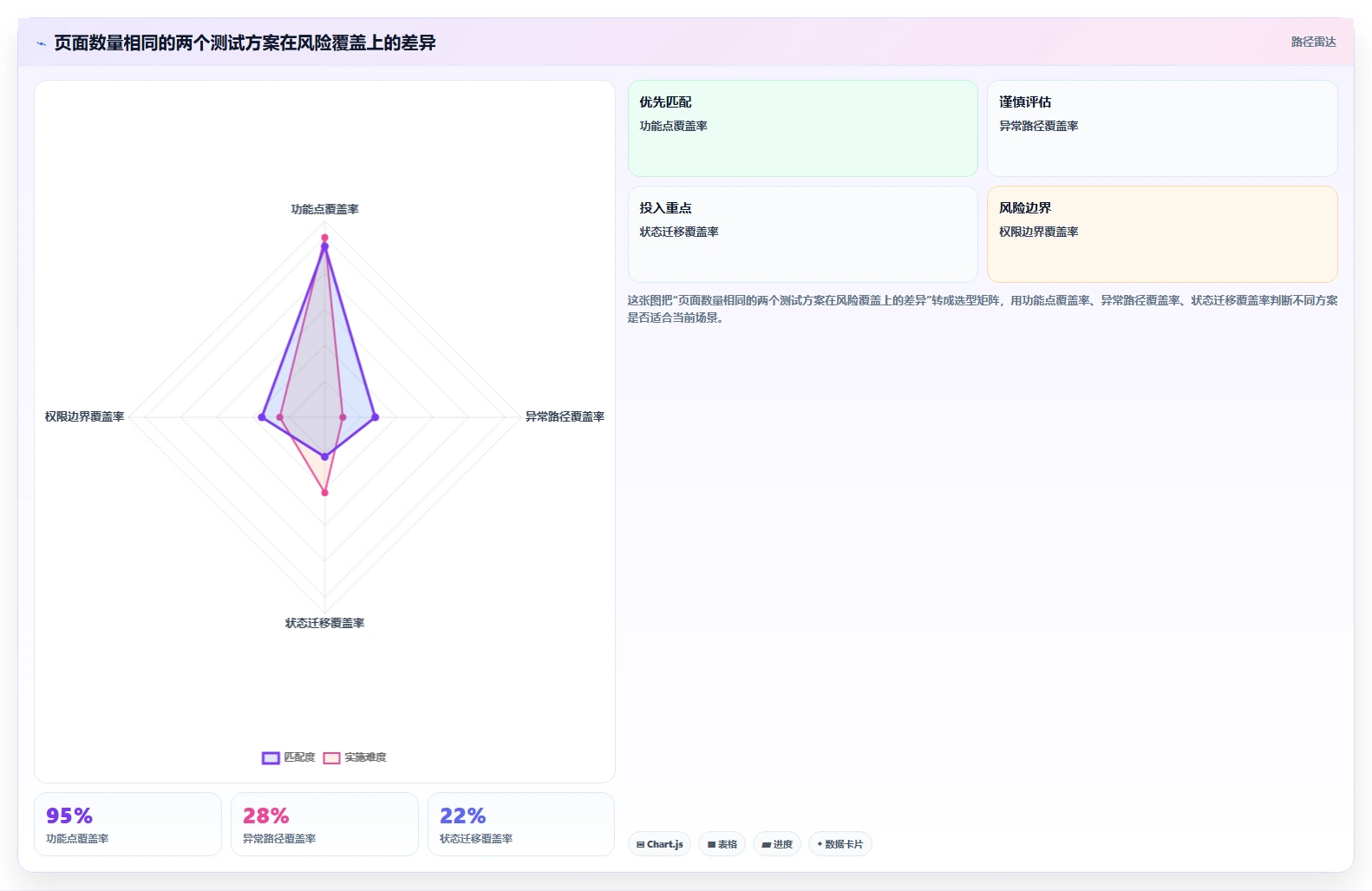The width and height of the screenshot is (1372, 891).
Task: Click the radar axis label 权限边界覆盖率
Action: [x=84, y=416]
